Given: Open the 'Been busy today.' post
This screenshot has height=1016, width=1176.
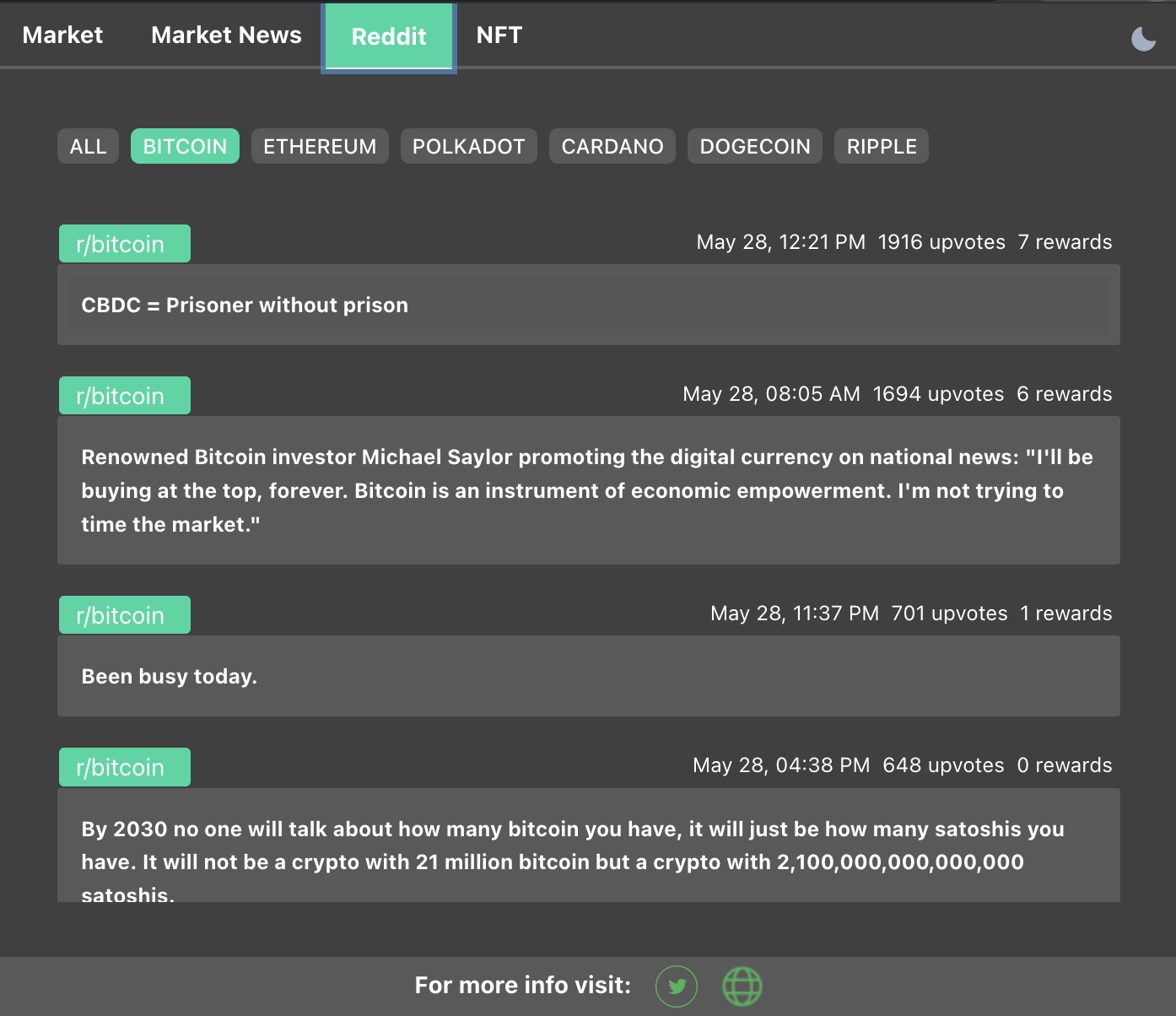Looking at the screenshot, I should [x=589, y=676].
